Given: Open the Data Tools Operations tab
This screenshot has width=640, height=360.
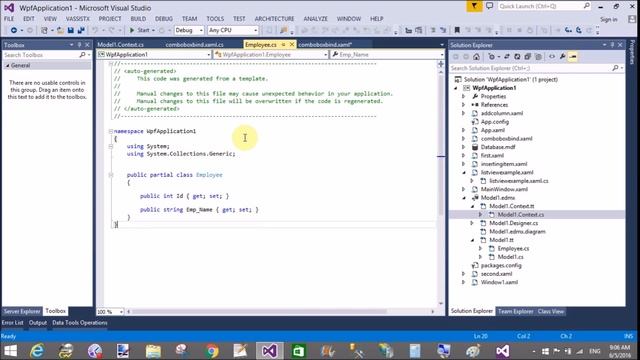Looking at the screenshot, I should [80, 322].
